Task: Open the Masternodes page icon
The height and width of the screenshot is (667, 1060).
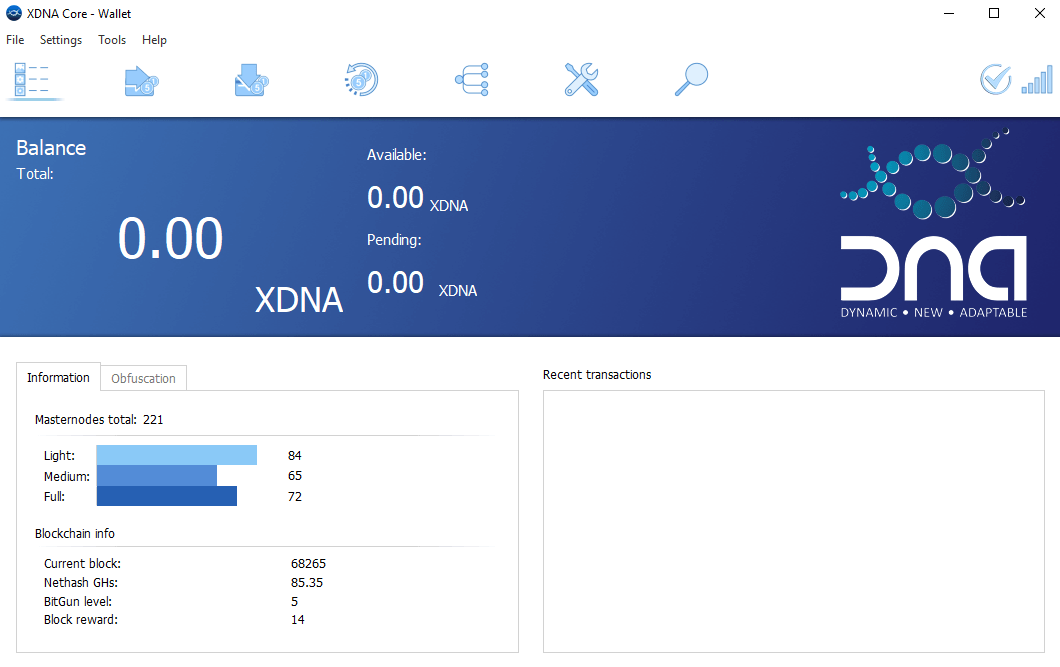Action: (x=470, y=80)
